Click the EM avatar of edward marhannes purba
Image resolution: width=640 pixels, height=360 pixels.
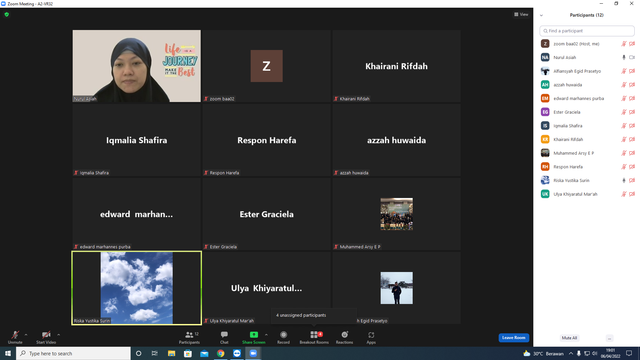click(x=545, y=98)
